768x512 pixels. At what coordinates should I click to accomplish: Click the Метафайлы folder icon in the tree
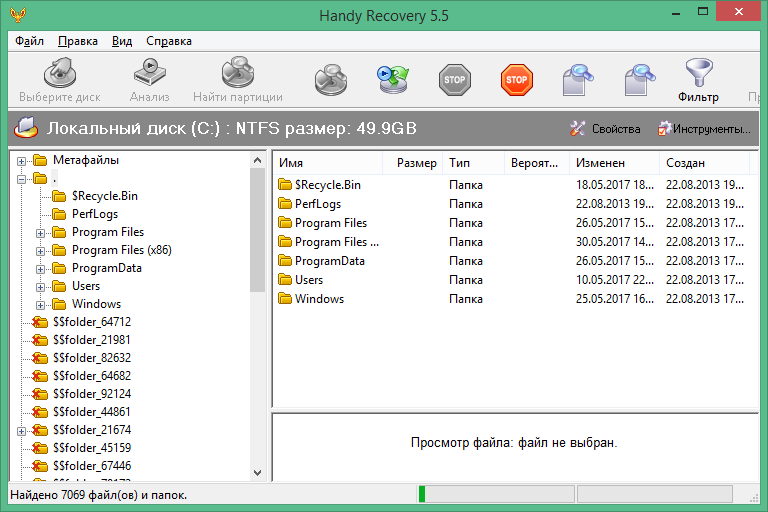click(40, 160)
